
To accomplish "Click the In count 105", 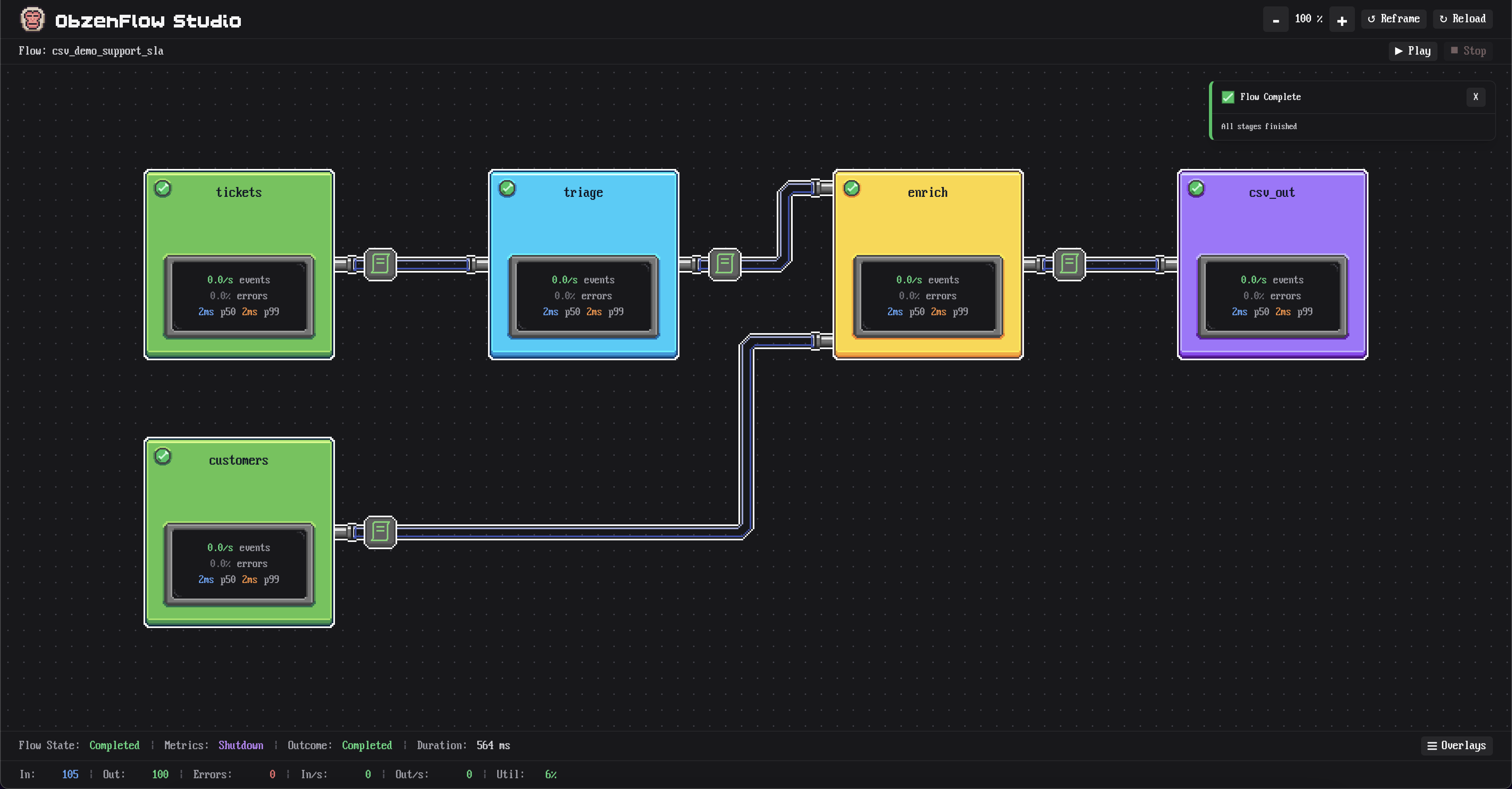I will pos(70,774).
